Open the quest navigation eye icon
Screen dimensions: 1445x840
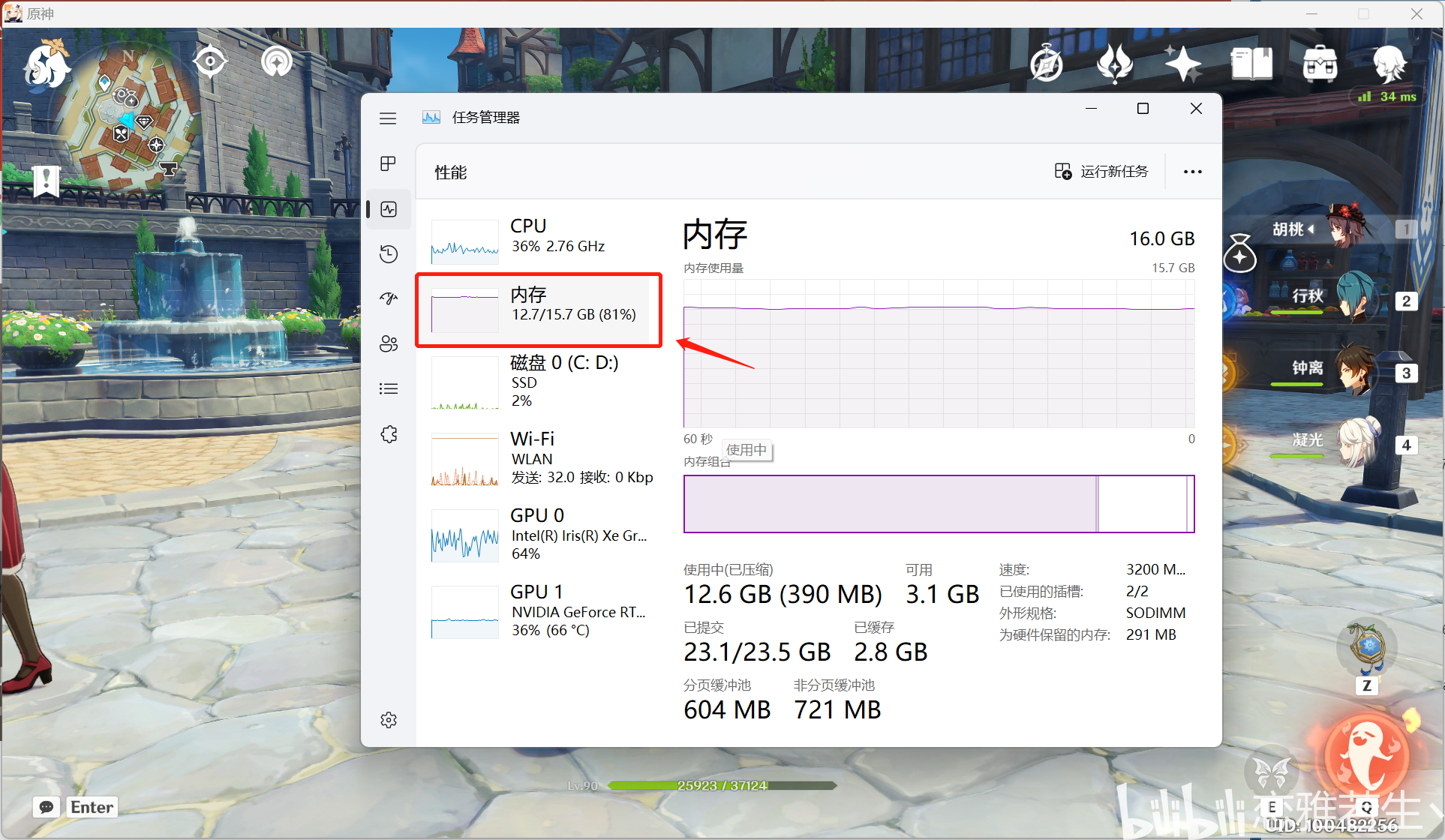click(x=210, y=61)
